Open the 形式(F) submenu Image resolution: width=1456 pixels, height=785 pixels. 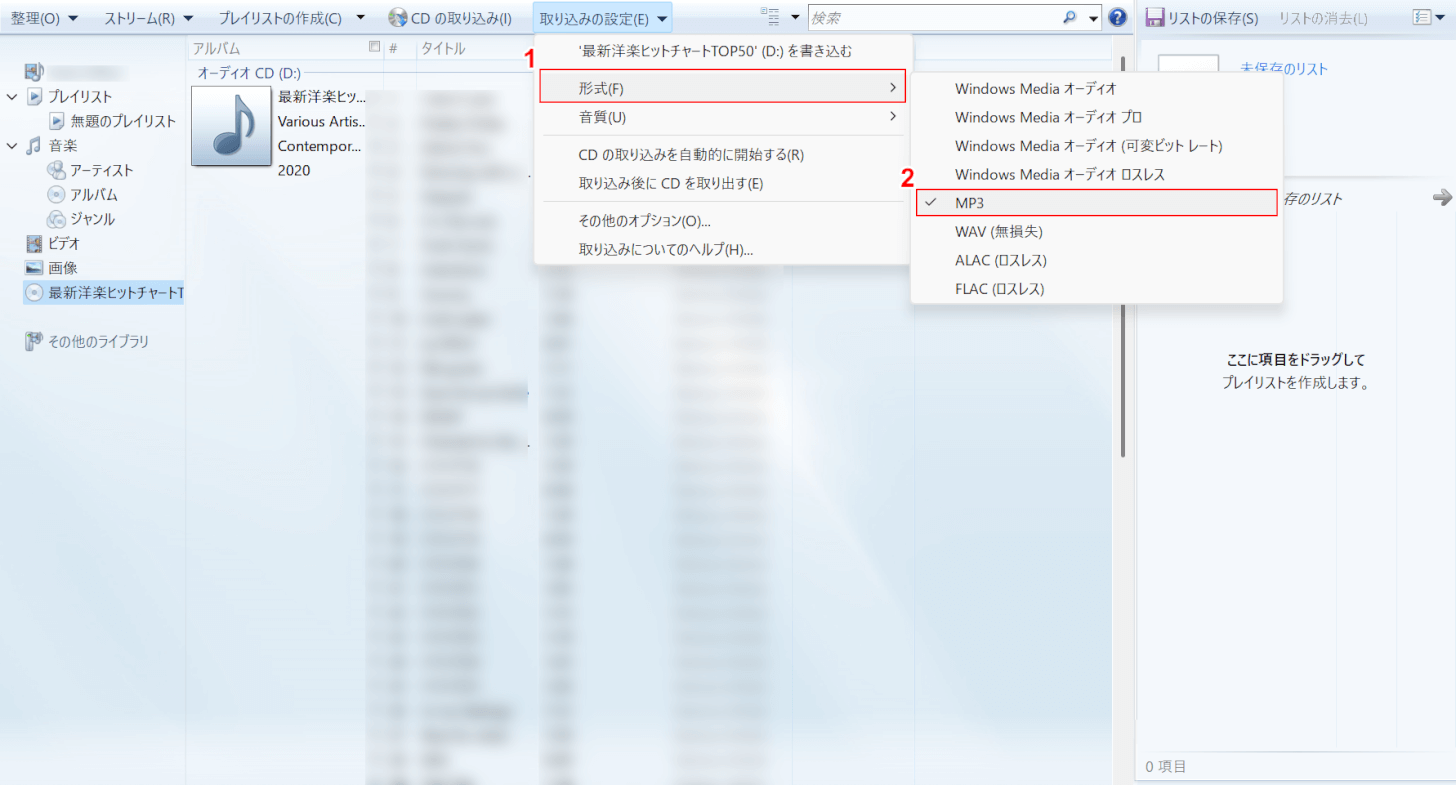pos(722,86)
